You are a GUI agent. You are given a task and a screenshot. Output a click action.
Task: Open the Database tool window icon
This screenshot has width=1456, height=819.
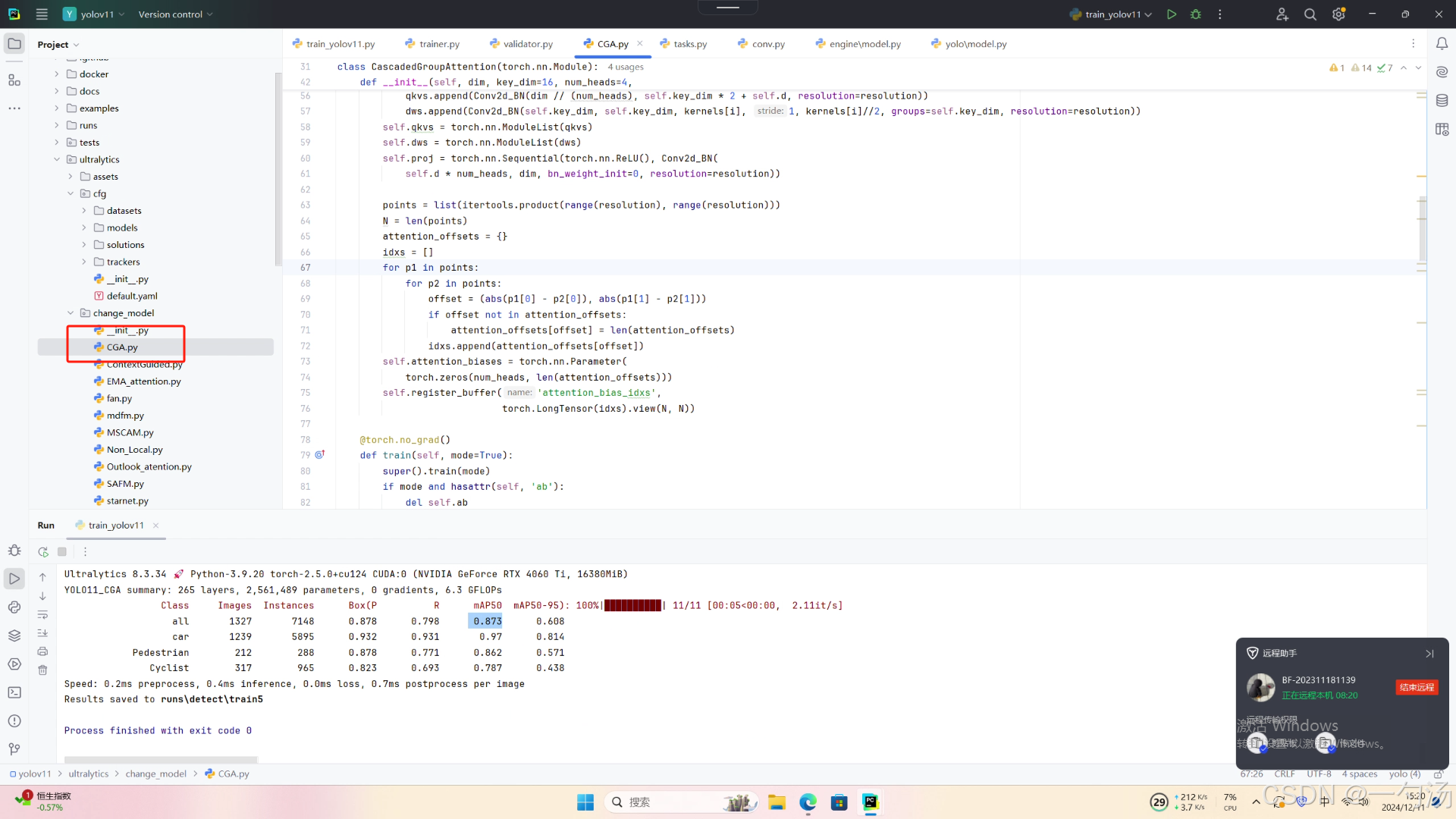(1442, 100)
